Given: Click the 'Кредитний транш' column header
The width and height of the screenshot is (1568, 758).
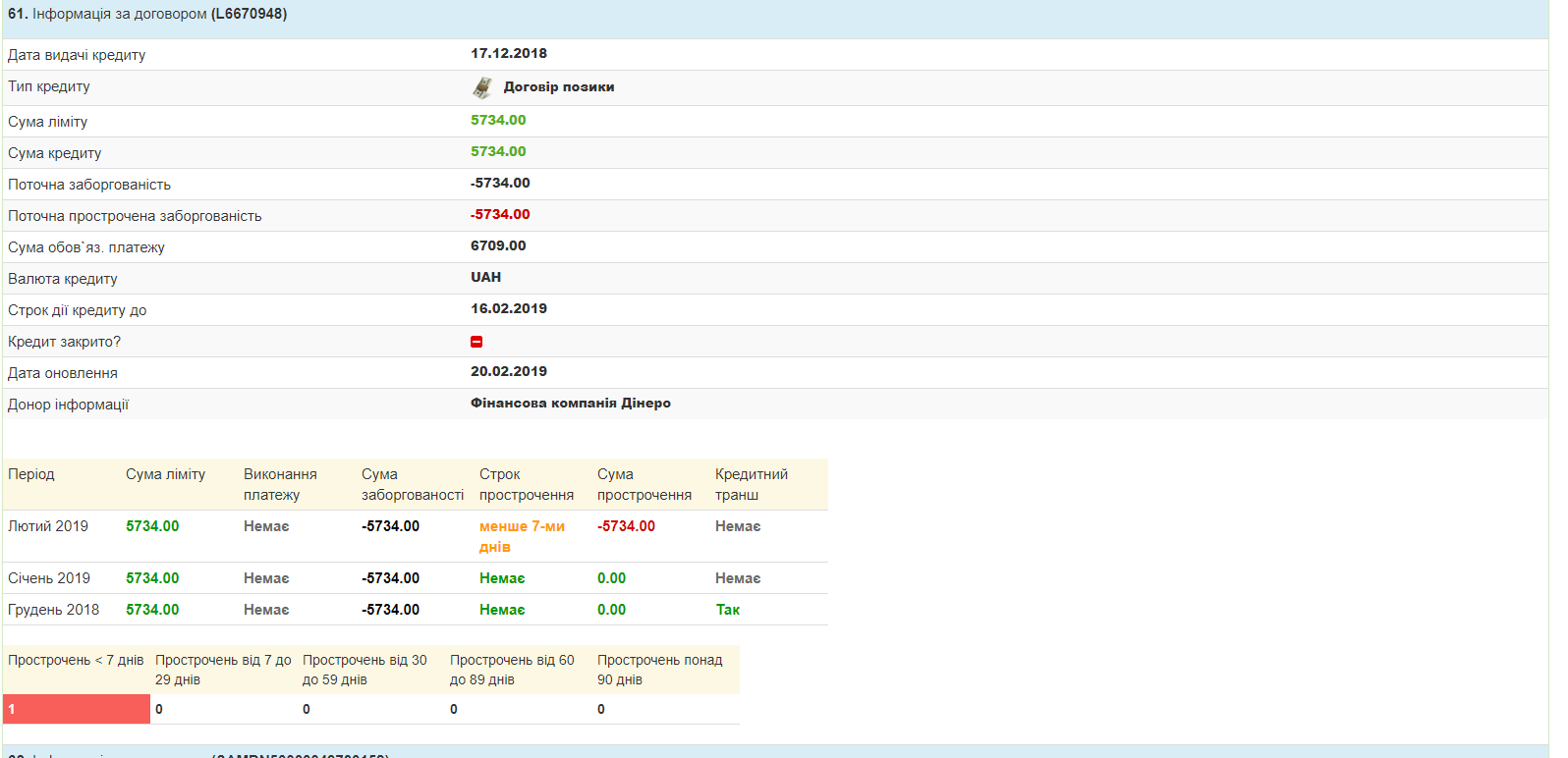Looking at the screenshot, I should 752,485.
